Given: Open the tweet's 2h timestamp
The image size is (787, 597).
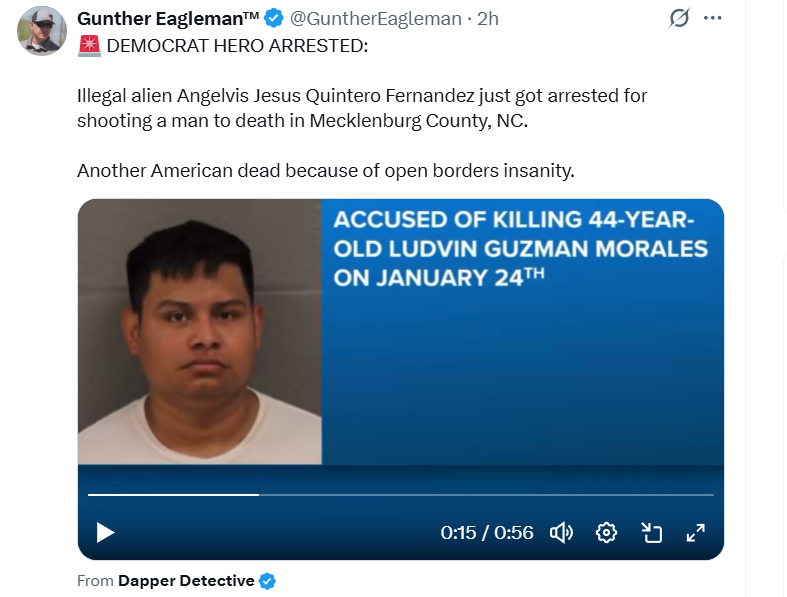Looking at the screenshot, I should (488, 19).
